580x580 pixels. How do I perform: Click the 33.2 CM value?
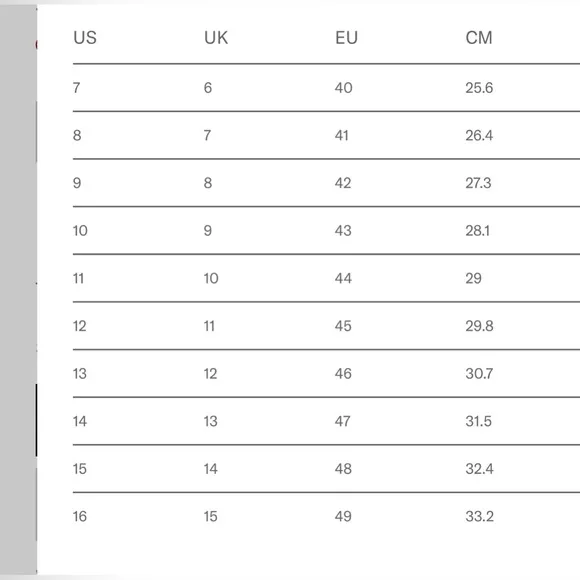coord(479,517)
